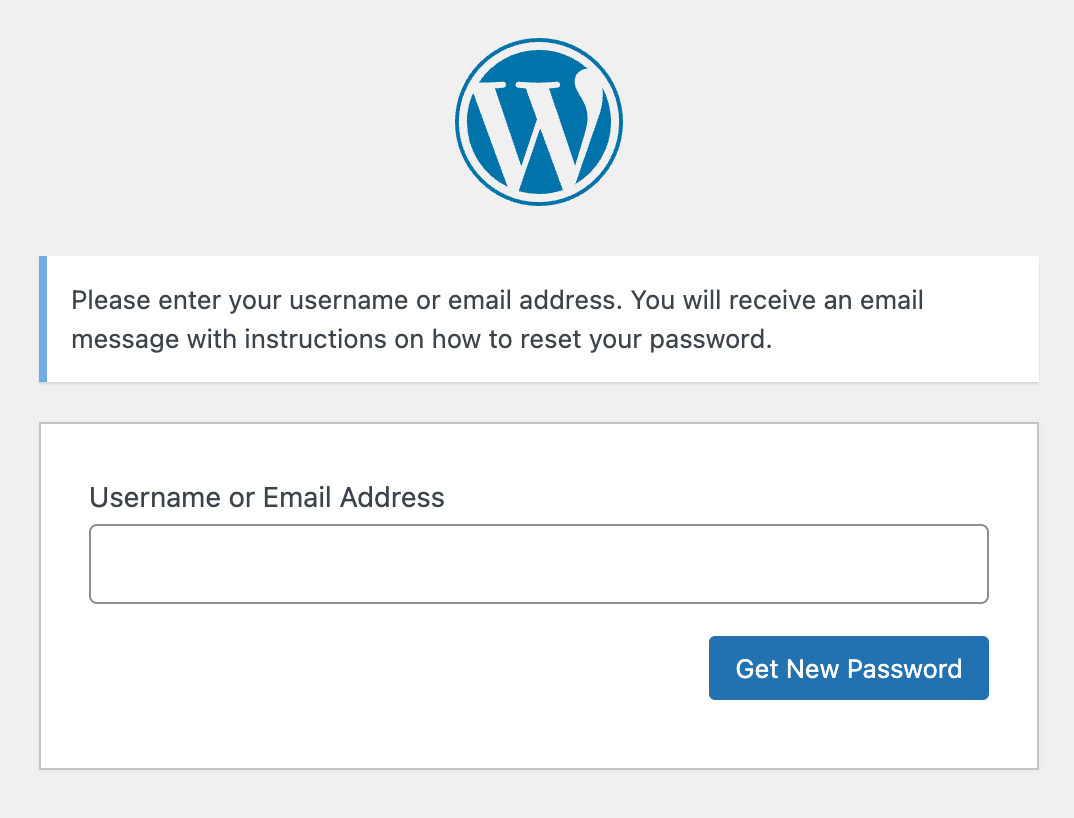Click the gray page background beside the logo
This screenshot has height=818, width=1074.
coord(250,122)
